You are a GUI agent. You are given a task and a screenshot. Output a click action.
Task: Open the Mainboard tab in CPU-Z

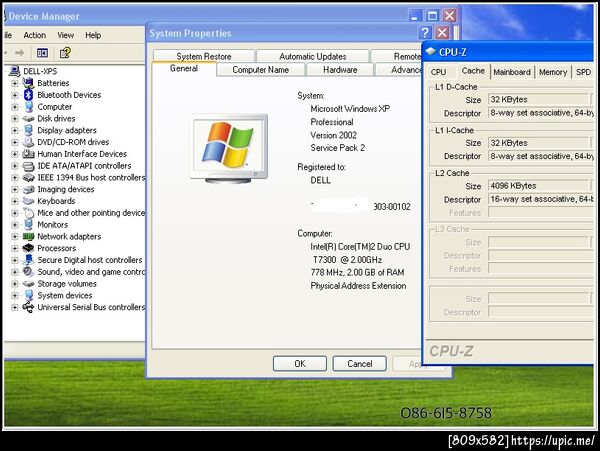[x=512, y=72]
